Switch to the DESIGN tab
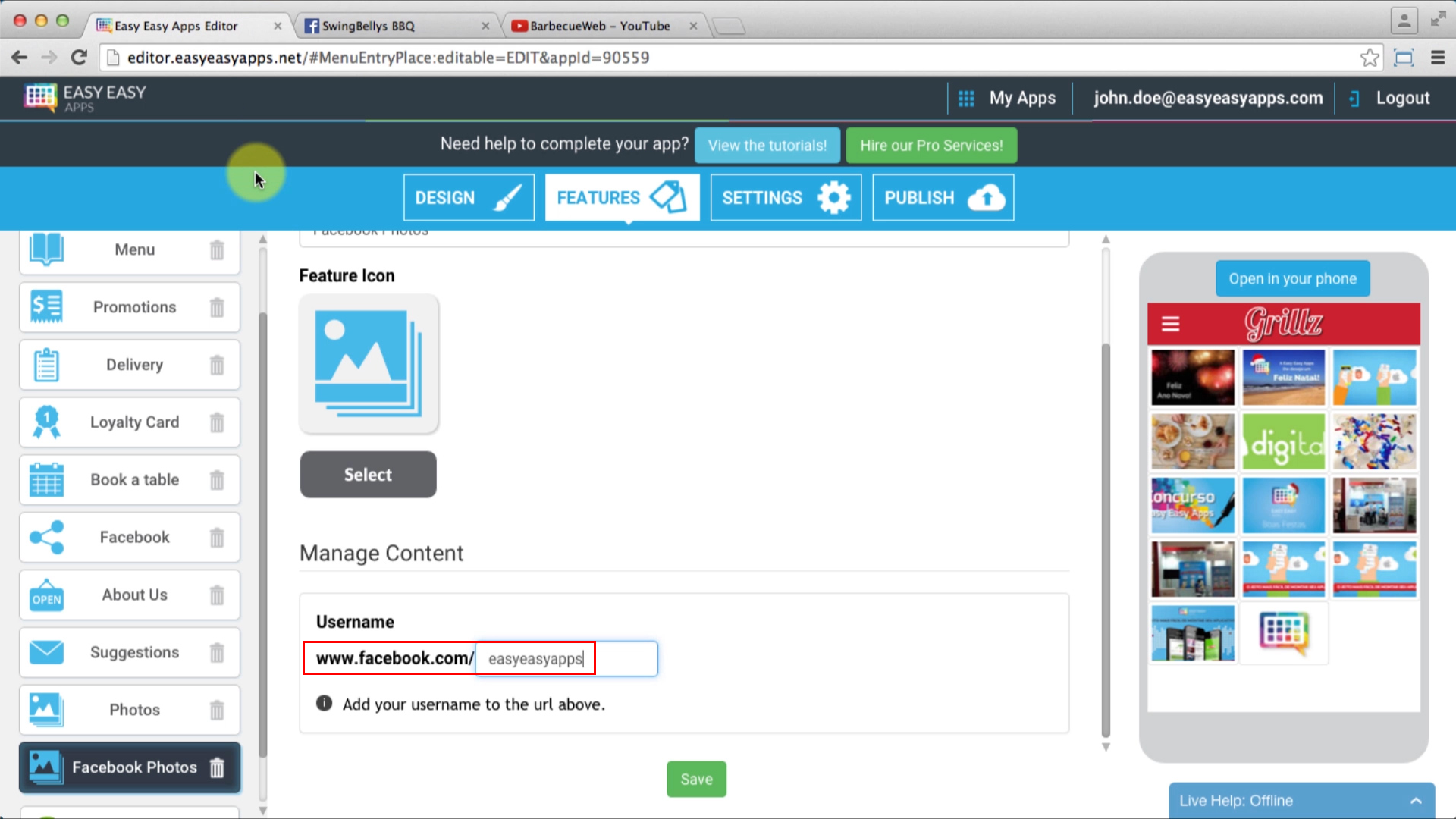 coord(468,197)
